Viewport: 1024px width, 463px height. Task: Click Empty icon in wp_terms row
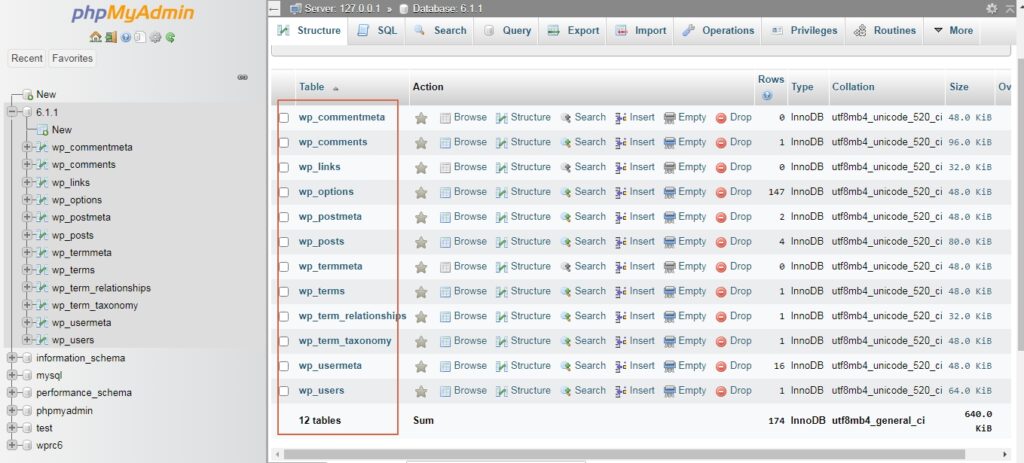669,292
